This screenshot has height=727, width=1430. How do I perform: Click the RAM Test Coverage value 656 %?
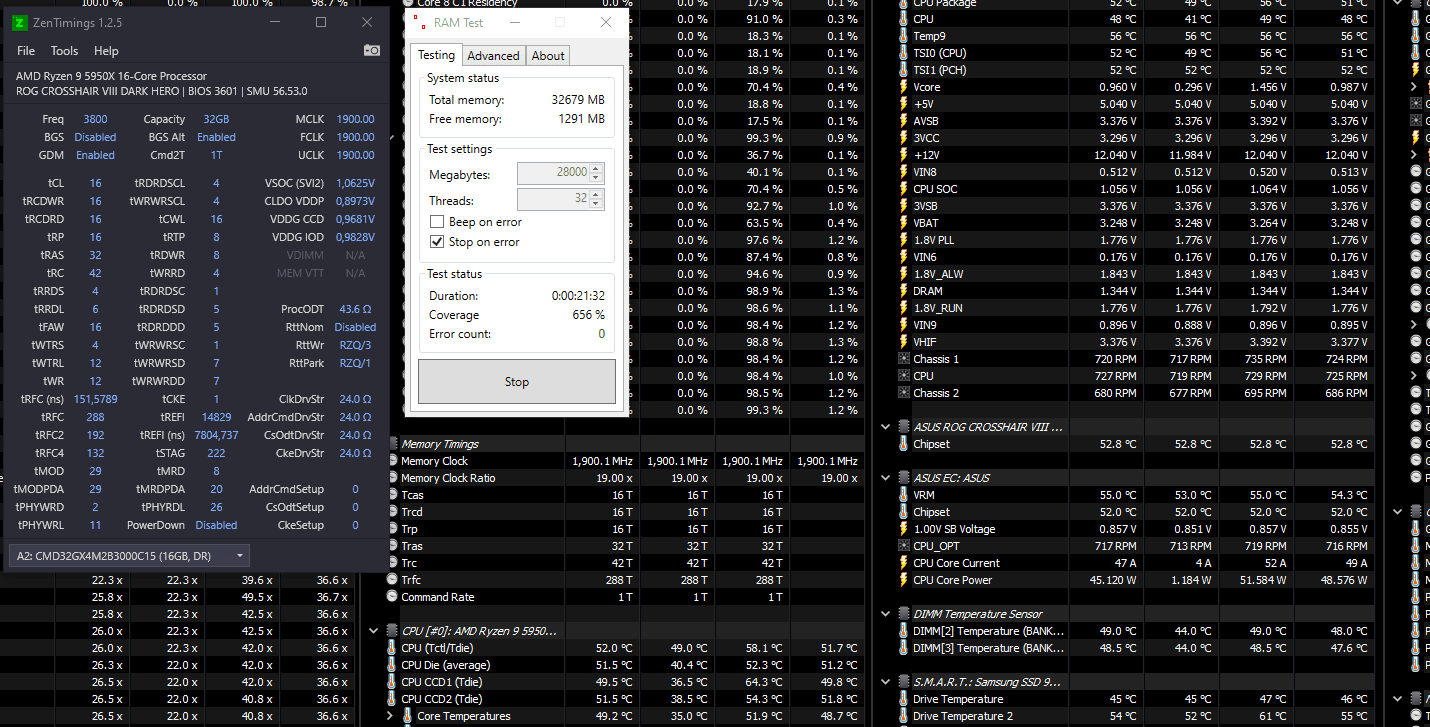click(588, 315)
